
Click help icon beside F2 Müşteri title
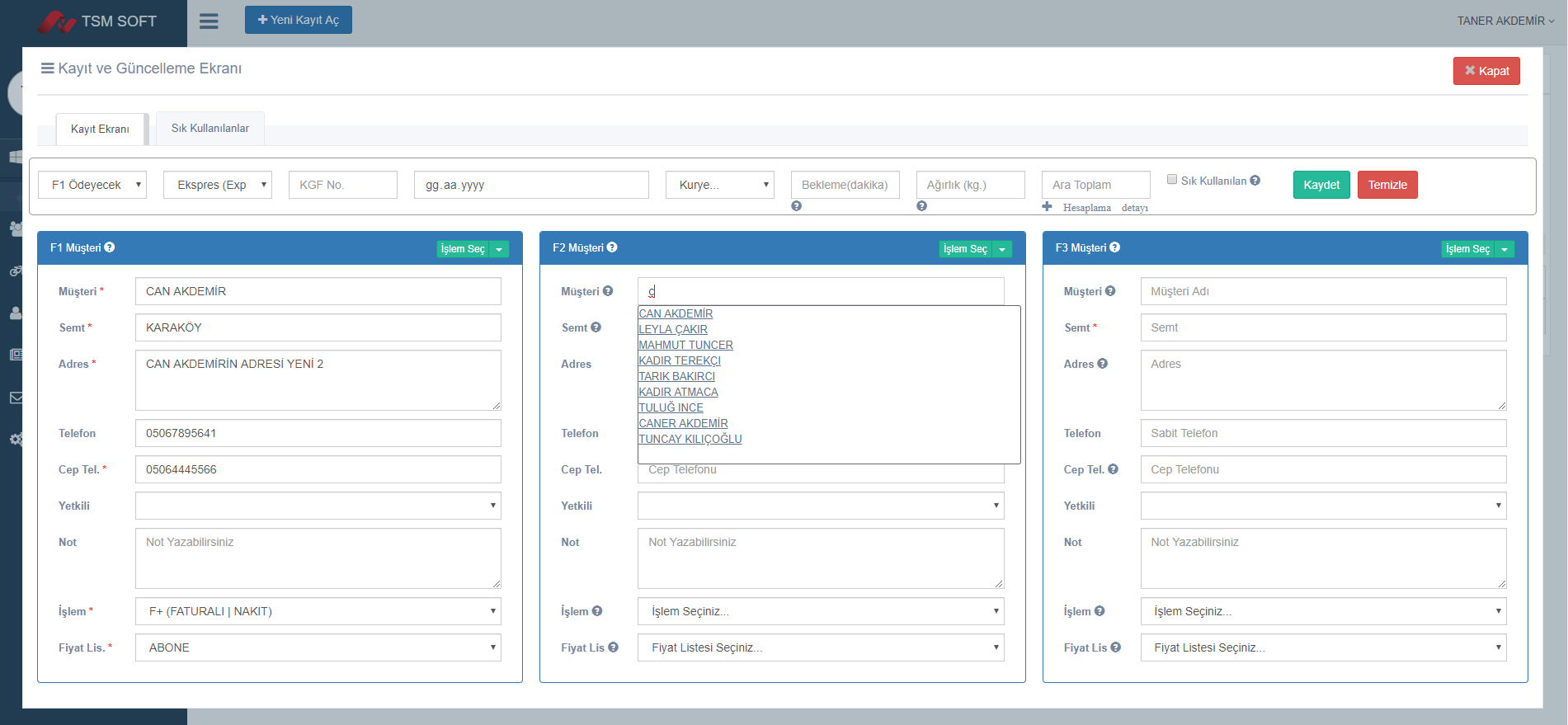click(x=612, y=247)
